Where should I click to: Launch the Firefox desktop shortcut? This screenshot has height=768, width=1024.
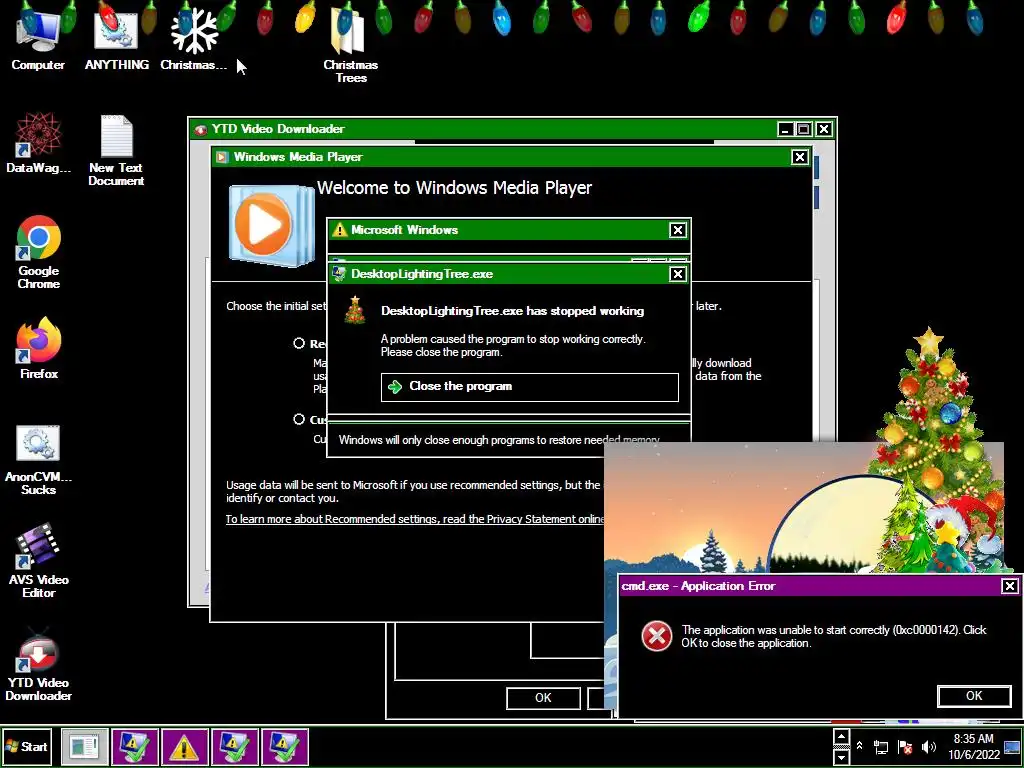pyautogui.click(x=39, y=349)
